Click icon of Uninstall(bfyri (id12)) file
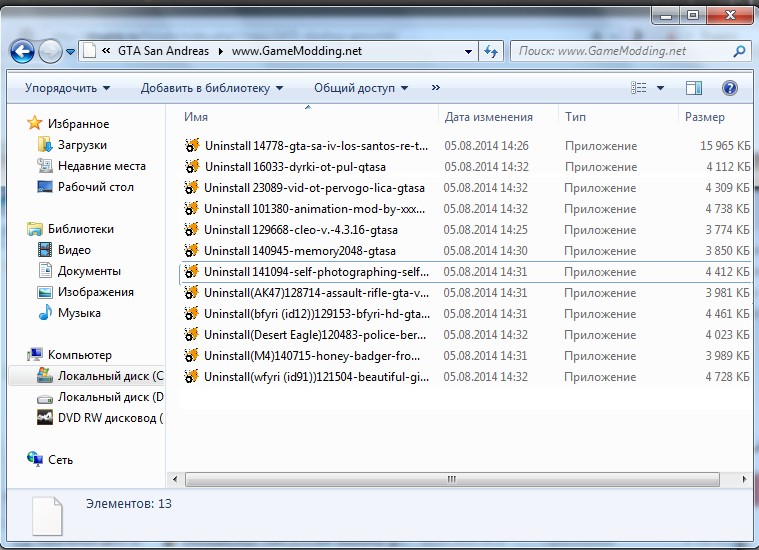Image resolution: width=759 pixels, height=550 pixels. coord(192,313)
